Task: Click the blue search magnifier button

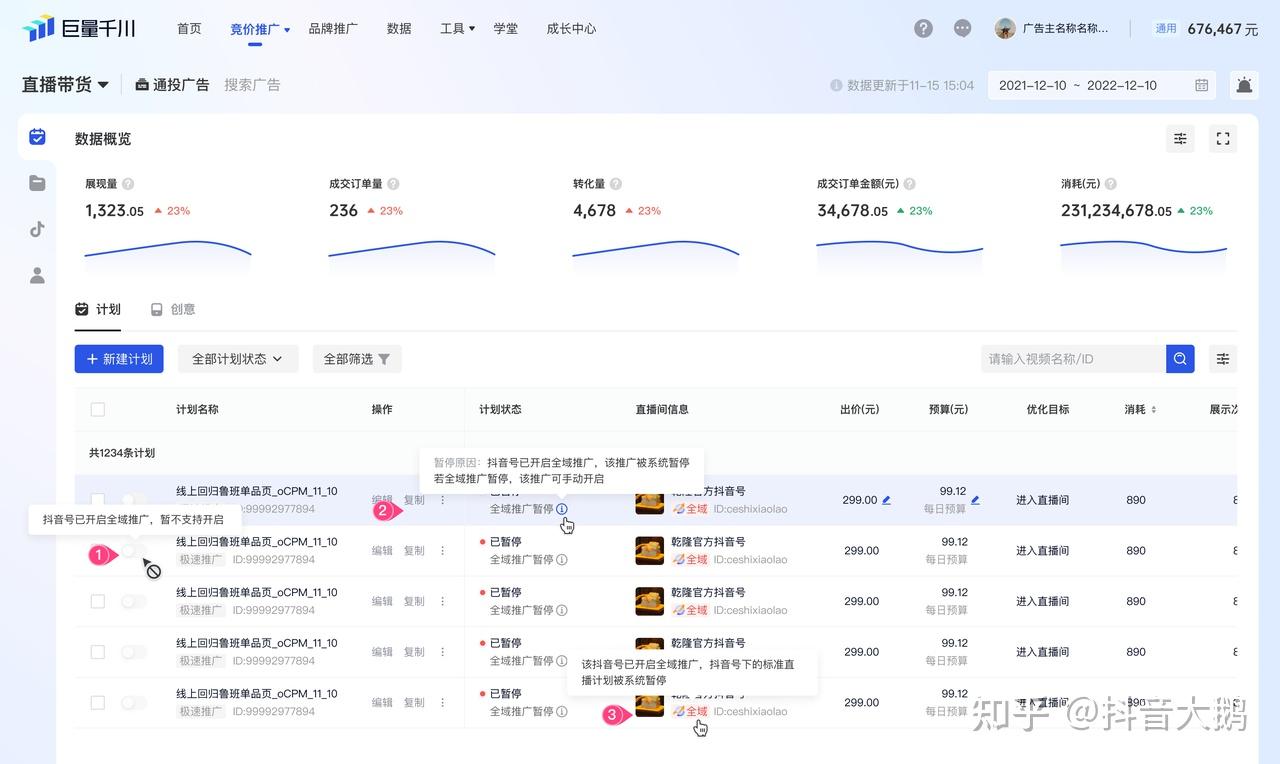Action: pos(1180,359)
